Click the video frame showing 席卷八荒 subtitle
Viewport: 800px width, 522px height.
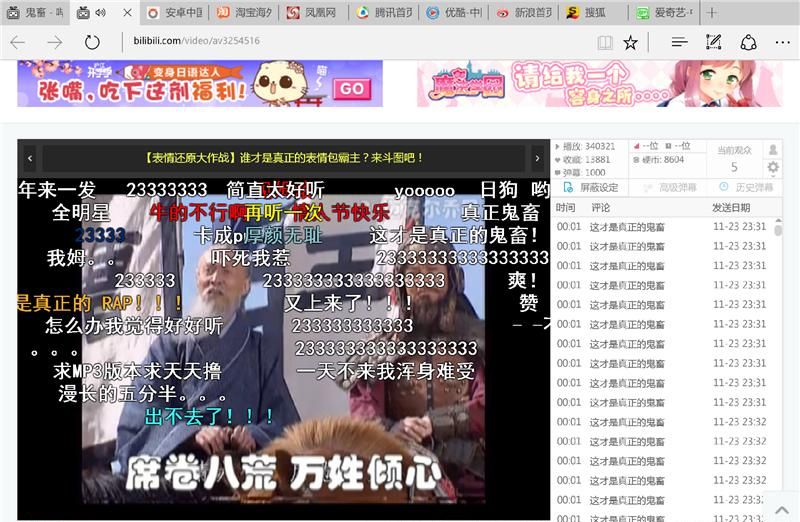pyautogui.click(x=283, y=349)
